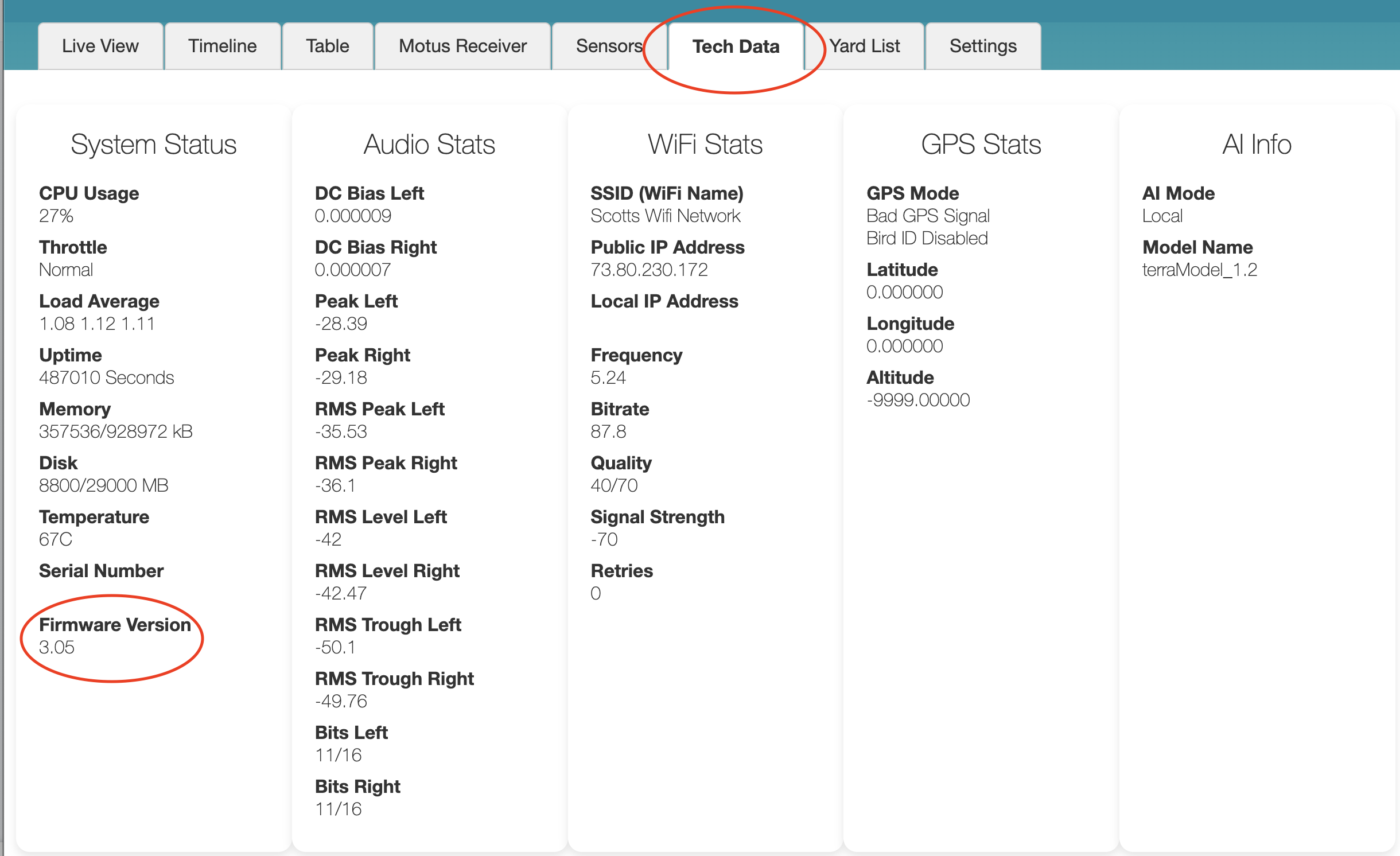Click the Tech Data tab
The image size is (1400, 856).
[736, 46]
